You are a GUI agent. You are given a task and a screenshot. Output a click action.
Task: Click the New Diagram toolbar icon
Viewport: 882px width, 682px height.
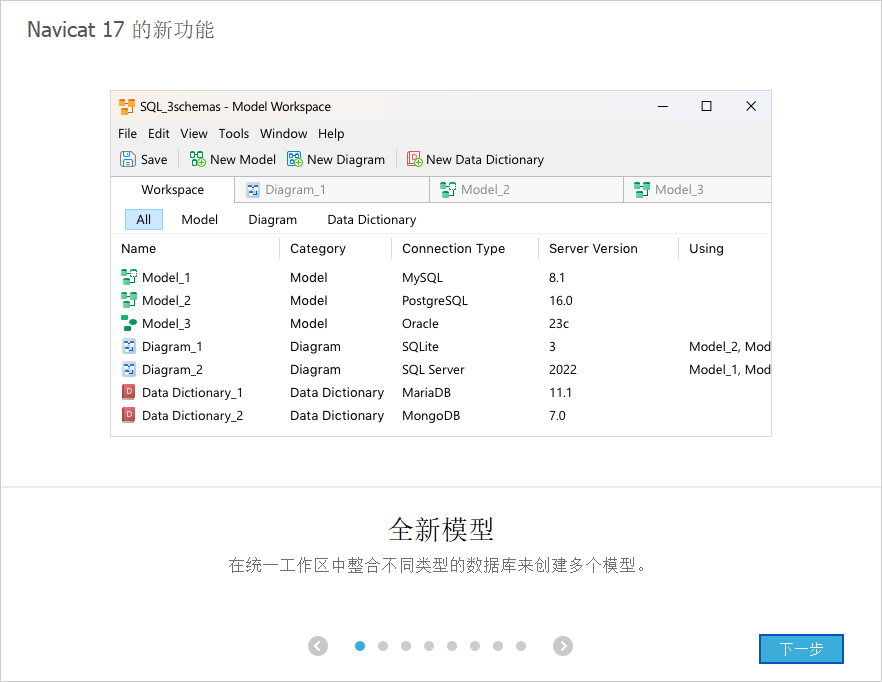295,159
